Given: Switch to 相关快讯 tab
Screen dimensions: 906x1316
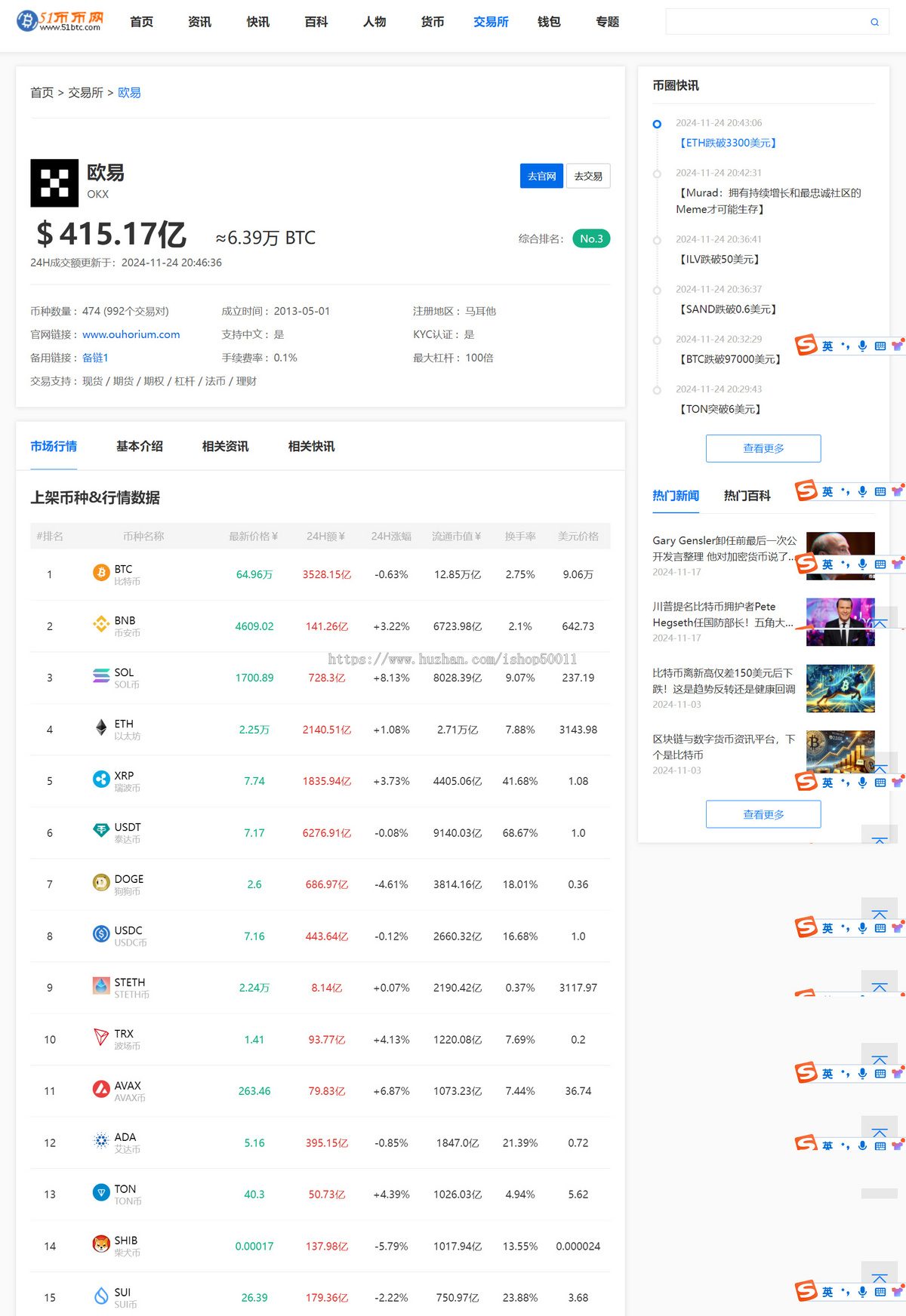Looking at the screenshot, I should tap(312, 446).
